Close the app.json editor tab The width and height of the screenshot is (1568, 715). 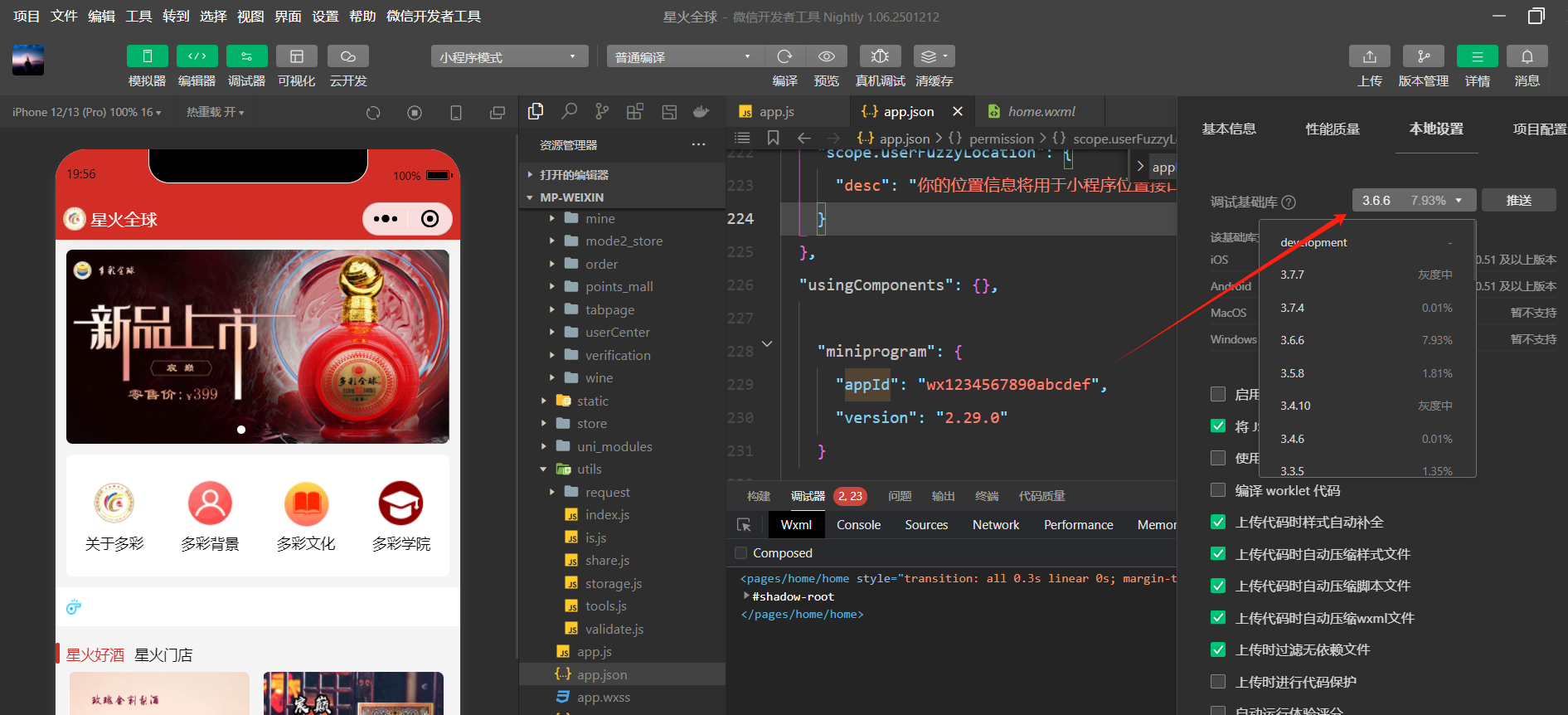(958, 111)
